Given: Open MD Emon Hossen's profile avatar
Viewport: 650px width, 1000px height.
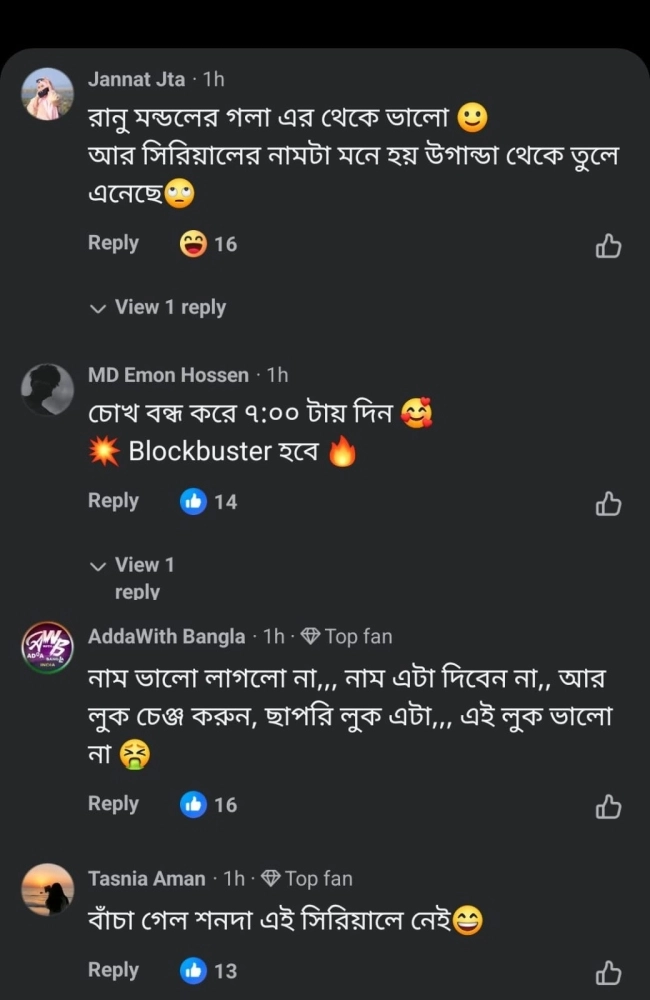Looking at the screenshot, I should coord(48,390).
